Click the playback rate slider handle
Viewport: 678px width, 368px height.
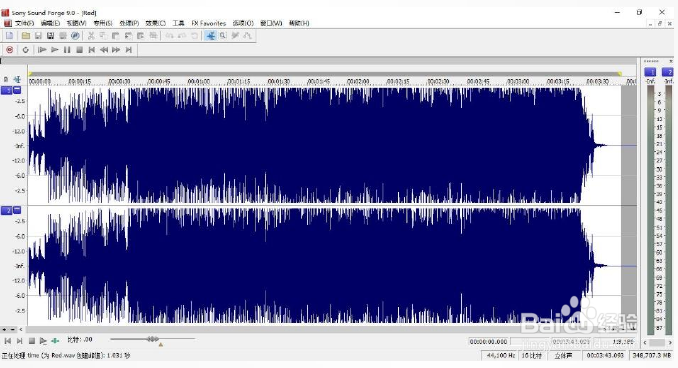click(x=153, y=339)
